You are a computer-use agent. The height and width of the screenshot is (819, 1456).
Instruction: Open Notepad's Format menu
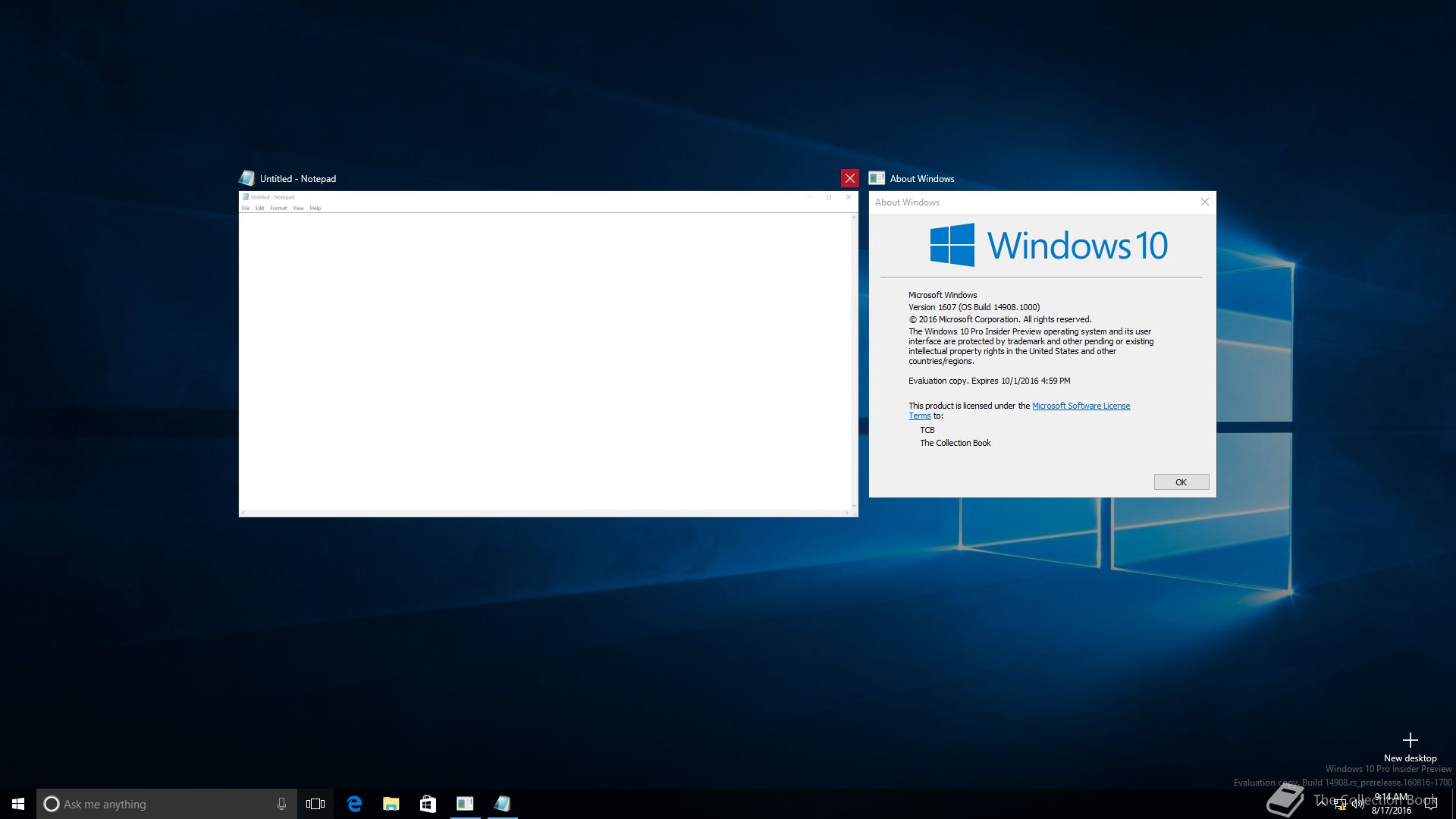278,208
